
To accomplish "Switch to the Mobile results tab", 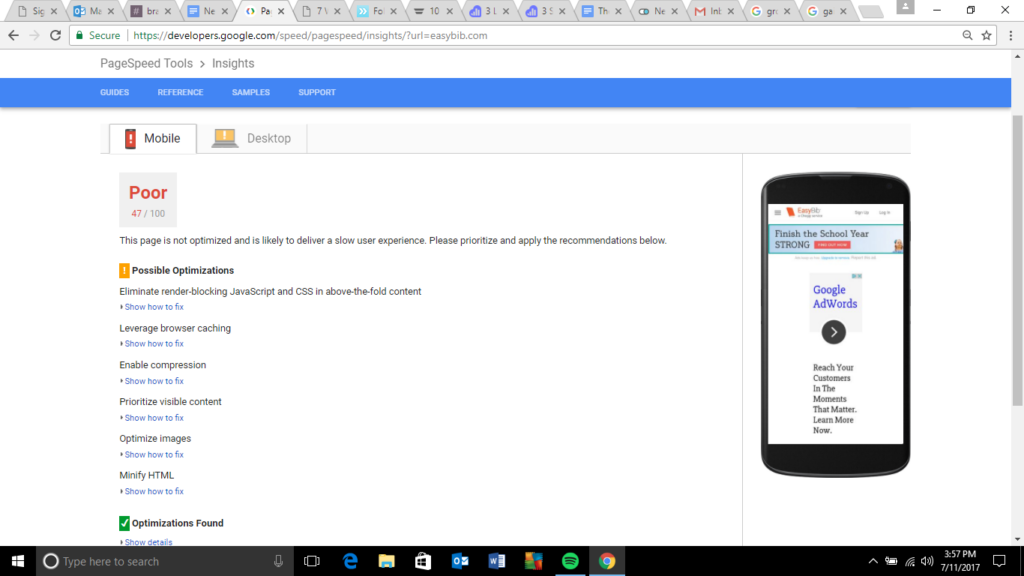I will (x=153, y=138).
